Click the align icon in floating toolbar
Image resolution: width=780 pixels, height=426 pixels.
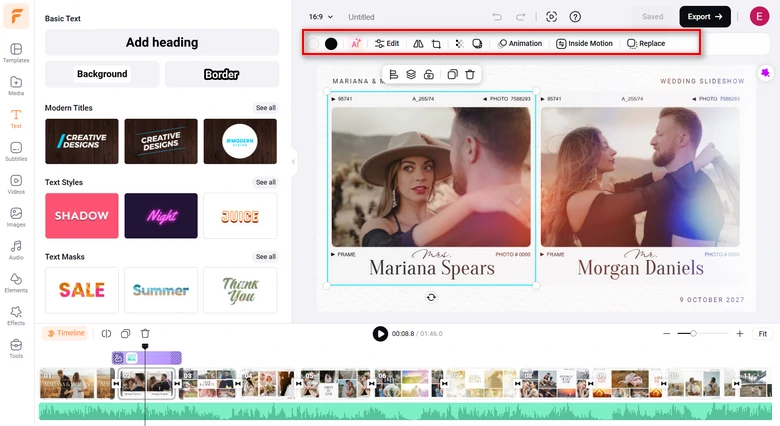(x=393, y=75)
